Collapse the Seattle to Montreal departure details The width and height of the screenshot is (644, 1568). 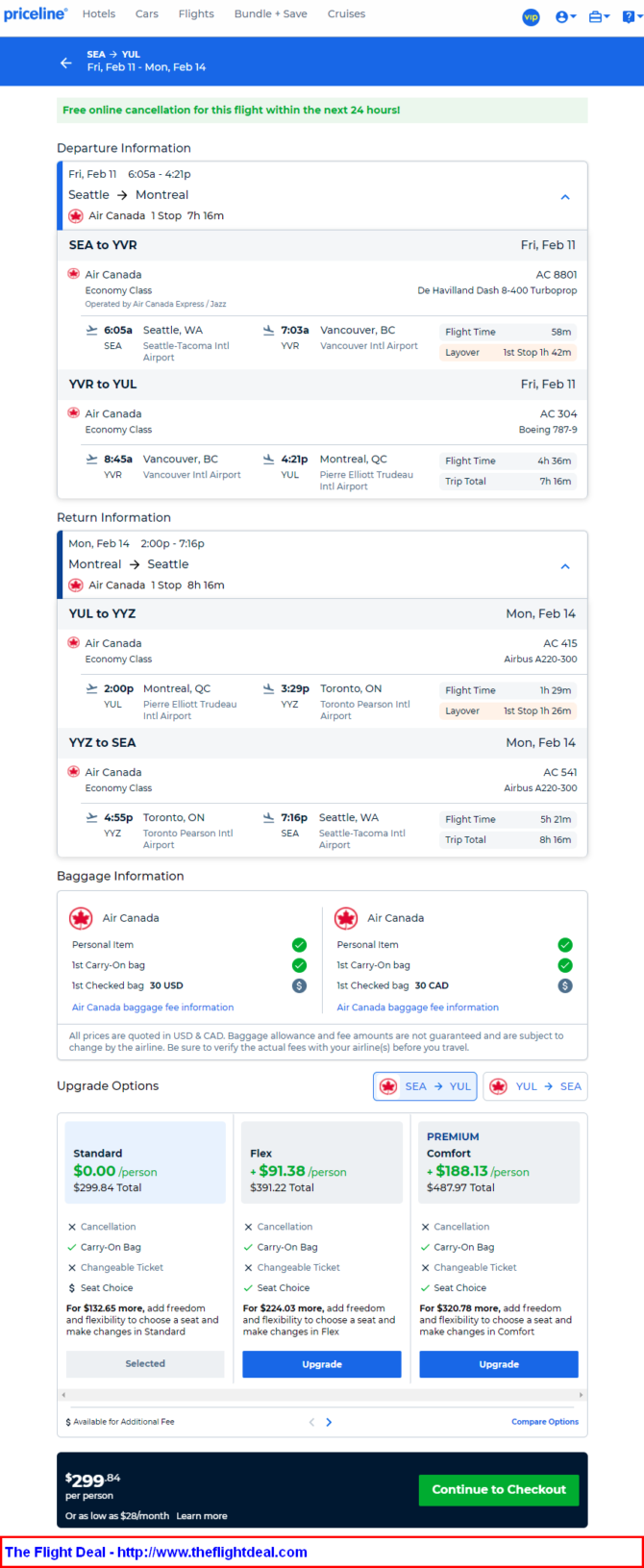coord(565,197)
